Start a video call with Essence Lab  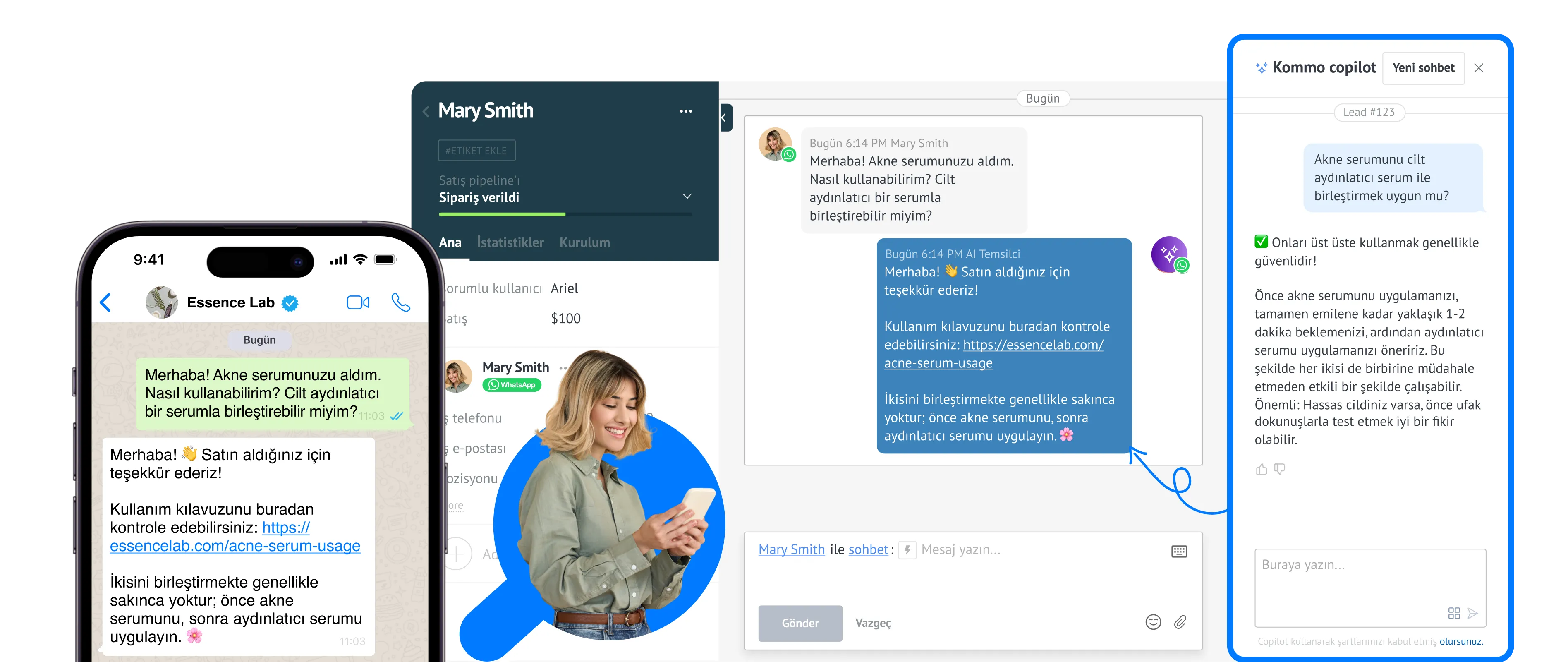pos(358,303)
